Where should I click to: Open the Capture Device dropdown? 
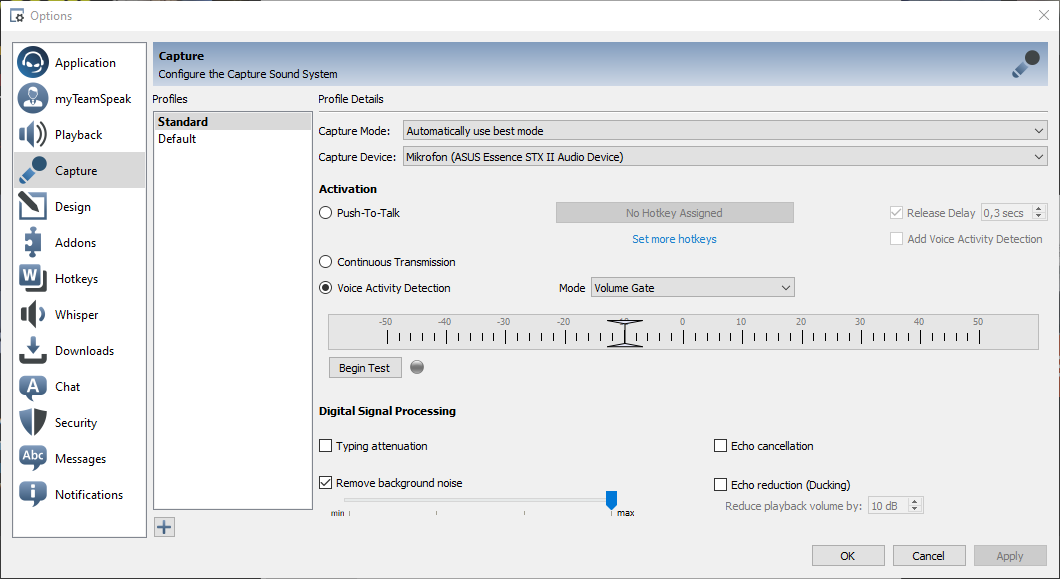click(x=725, y=156)
